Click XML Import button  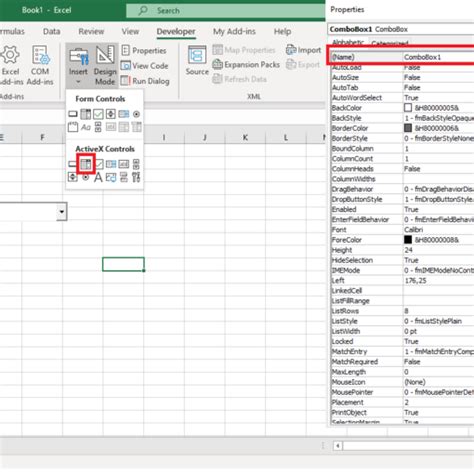point(303,50)
